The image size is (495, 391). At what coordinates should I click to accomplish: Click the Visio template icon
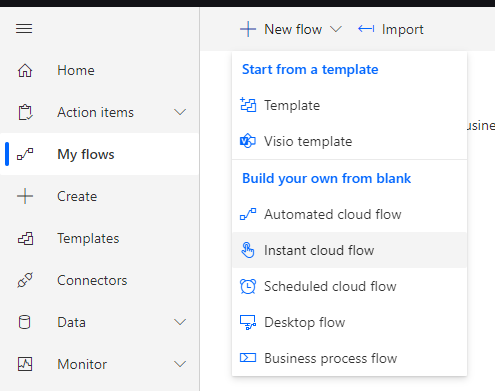click(x=248, y=141)
